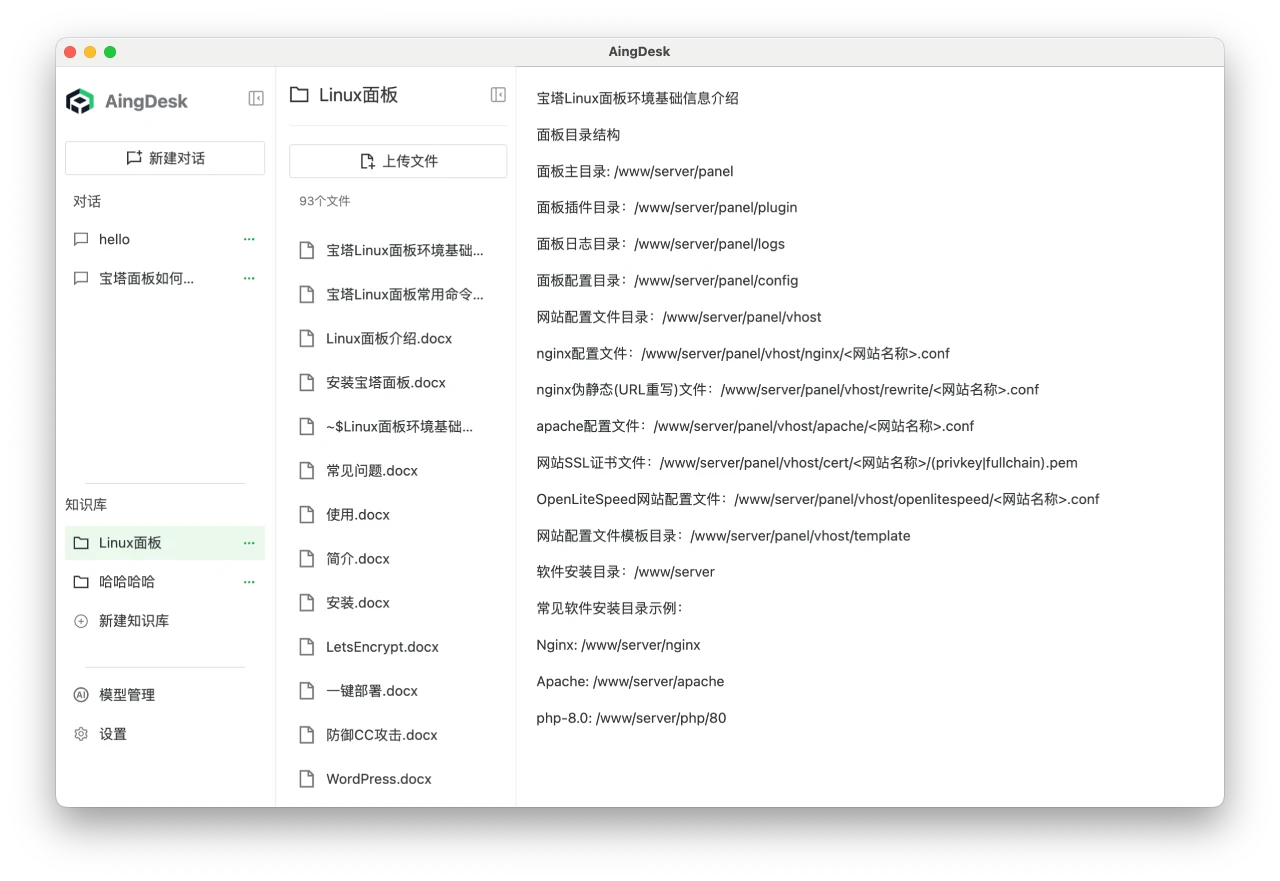
Task: Start a new chat with 新建对话
Action: click(x=164, y=157)
